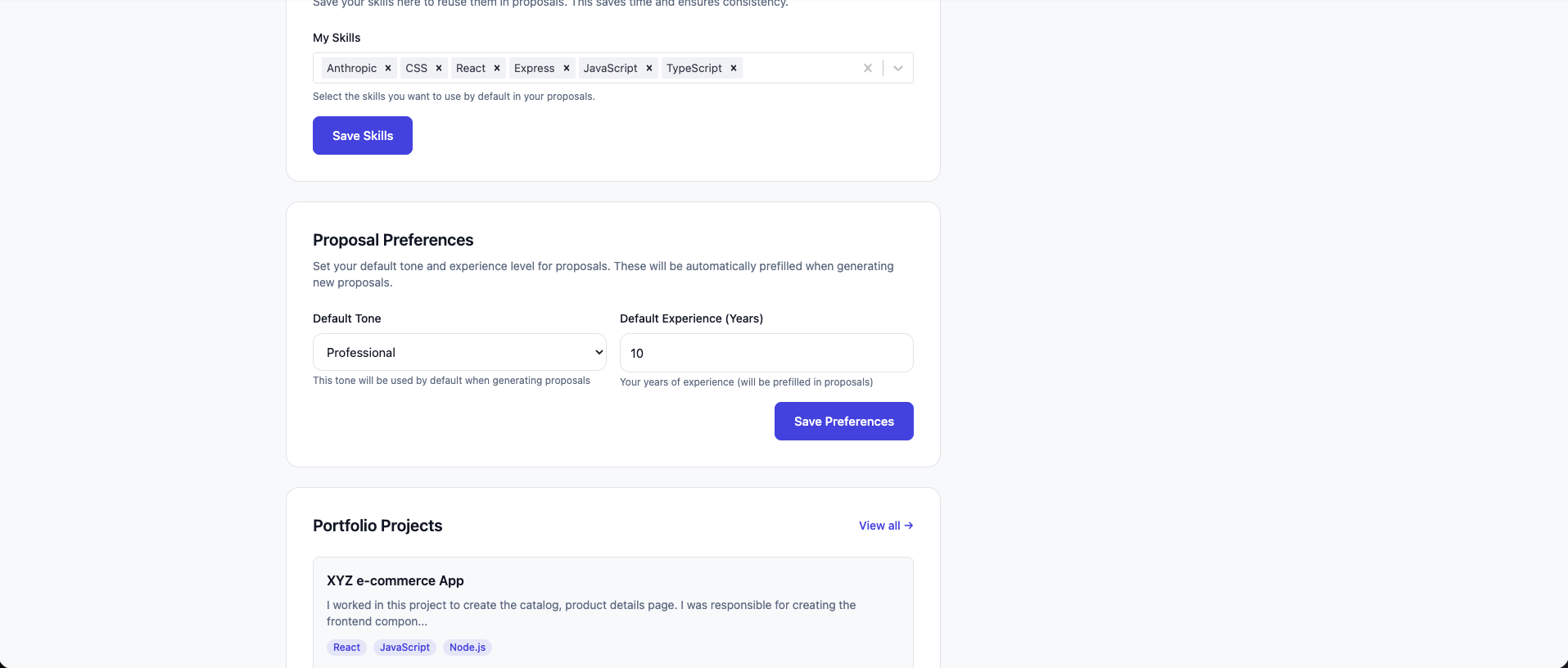1568x668 pixels.
Task: Open View all portfolio projects link
Action: point(885,526)
